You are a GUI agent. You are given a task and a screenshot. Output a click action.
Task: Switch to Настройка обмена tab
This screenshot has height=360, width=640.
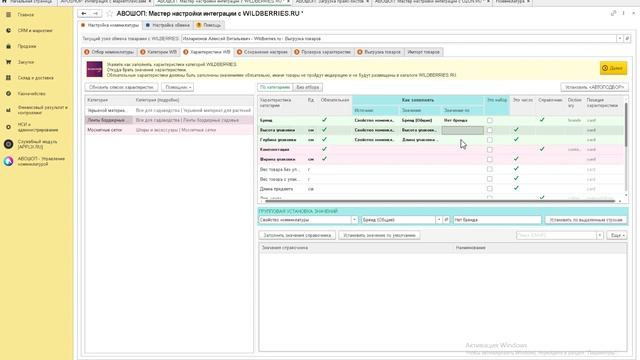click(x=168, y=25)
